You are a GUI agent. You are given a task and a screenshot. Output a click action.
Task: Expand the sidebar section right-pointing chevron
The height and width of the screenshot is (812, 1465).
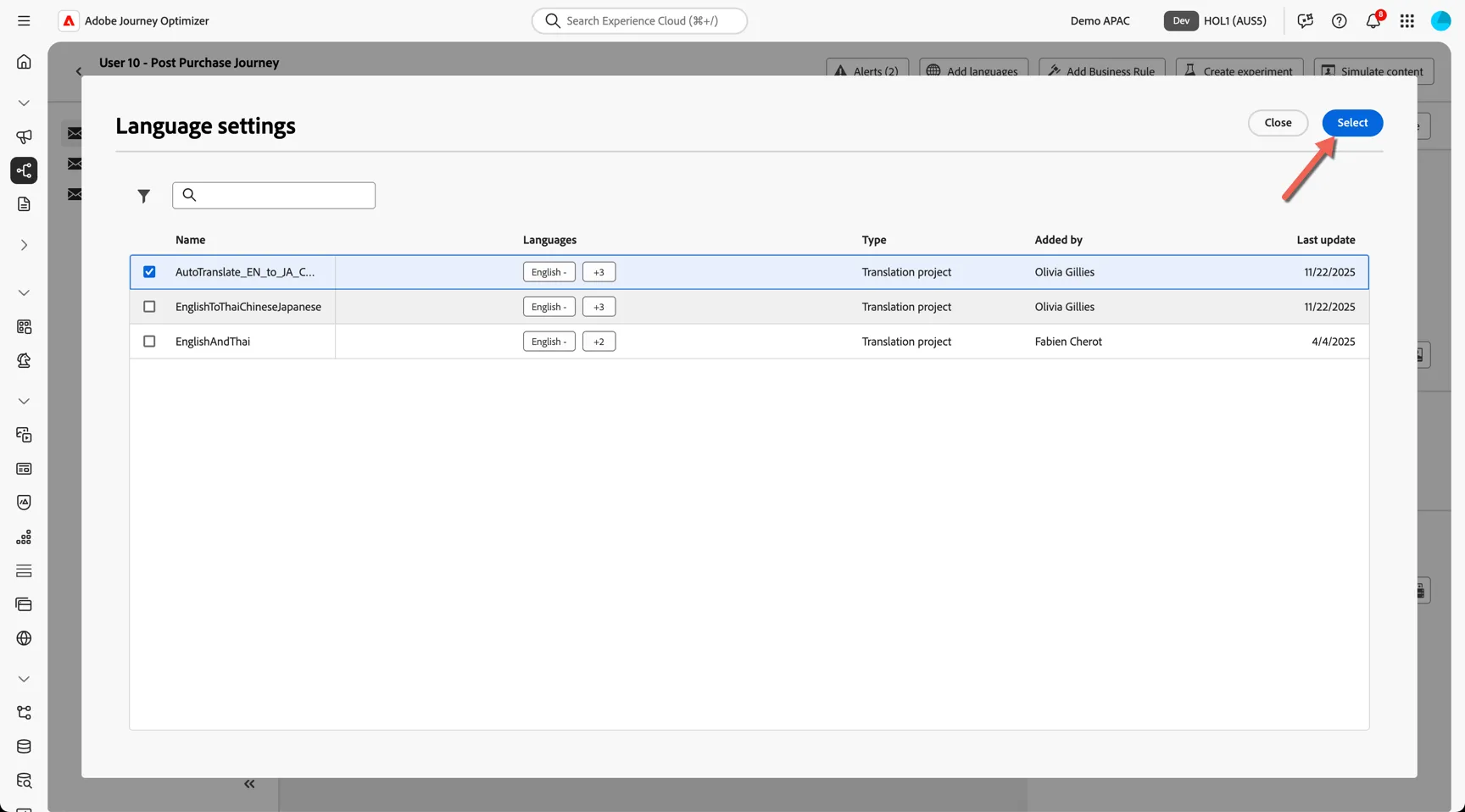point(24,245)
